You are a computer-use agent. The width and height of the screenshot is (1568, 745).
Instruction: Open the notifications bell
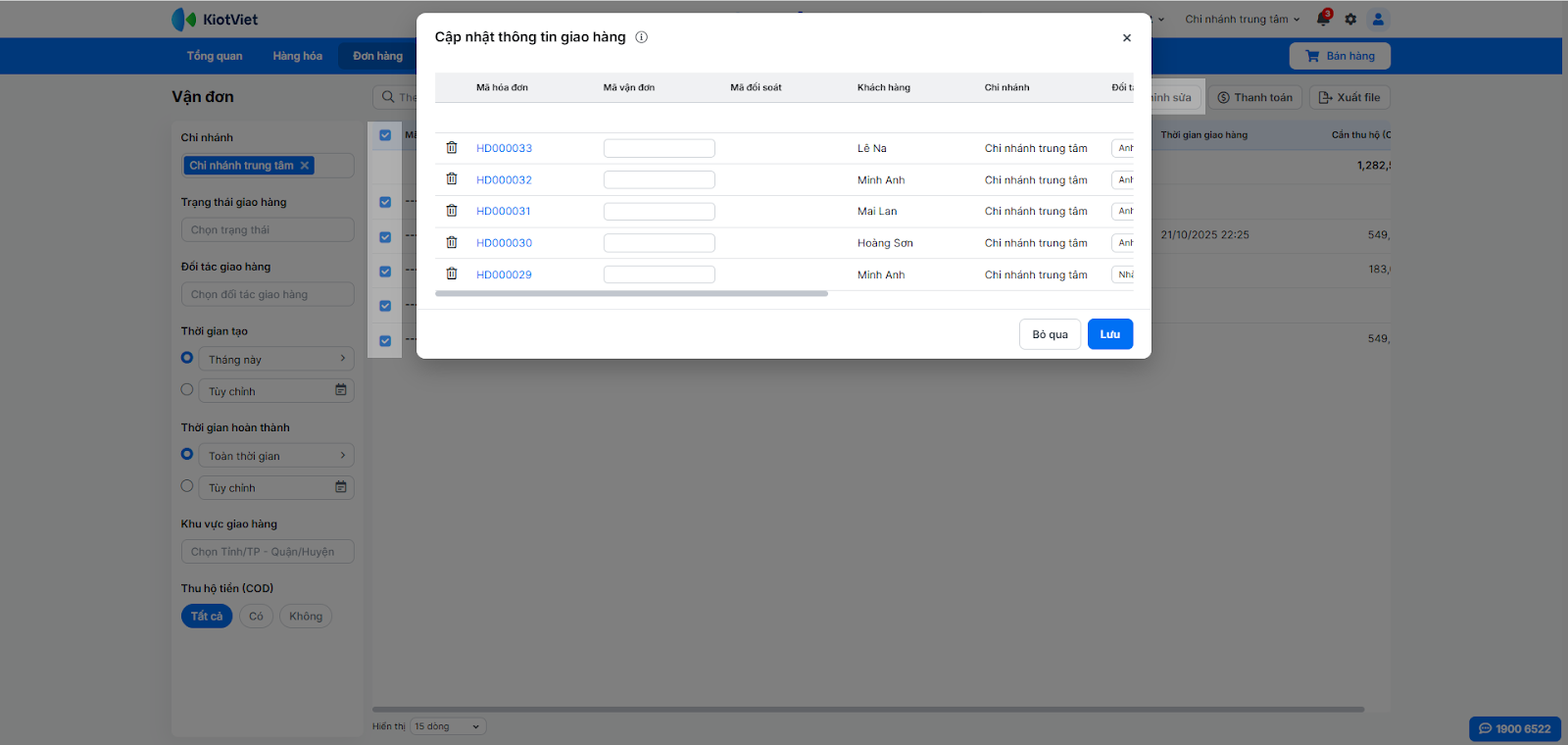click(x=1323, y=19)
